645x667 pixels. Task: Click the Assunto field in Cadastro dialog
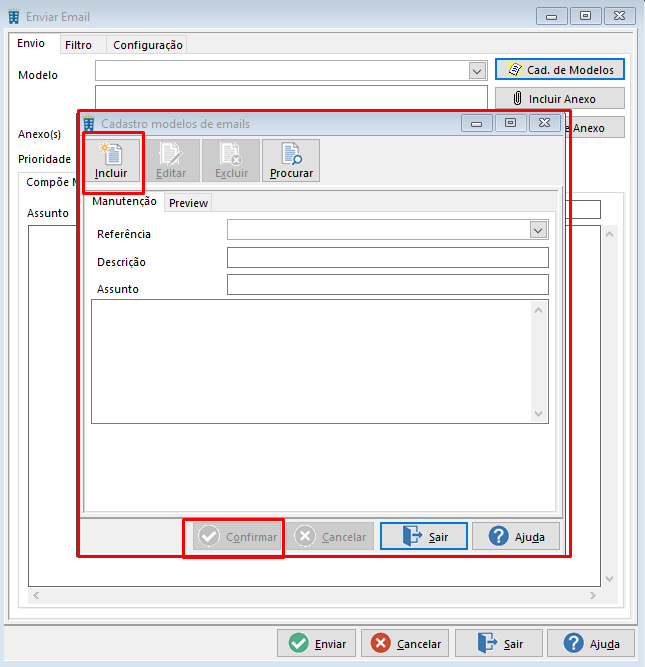coord(388,285)
